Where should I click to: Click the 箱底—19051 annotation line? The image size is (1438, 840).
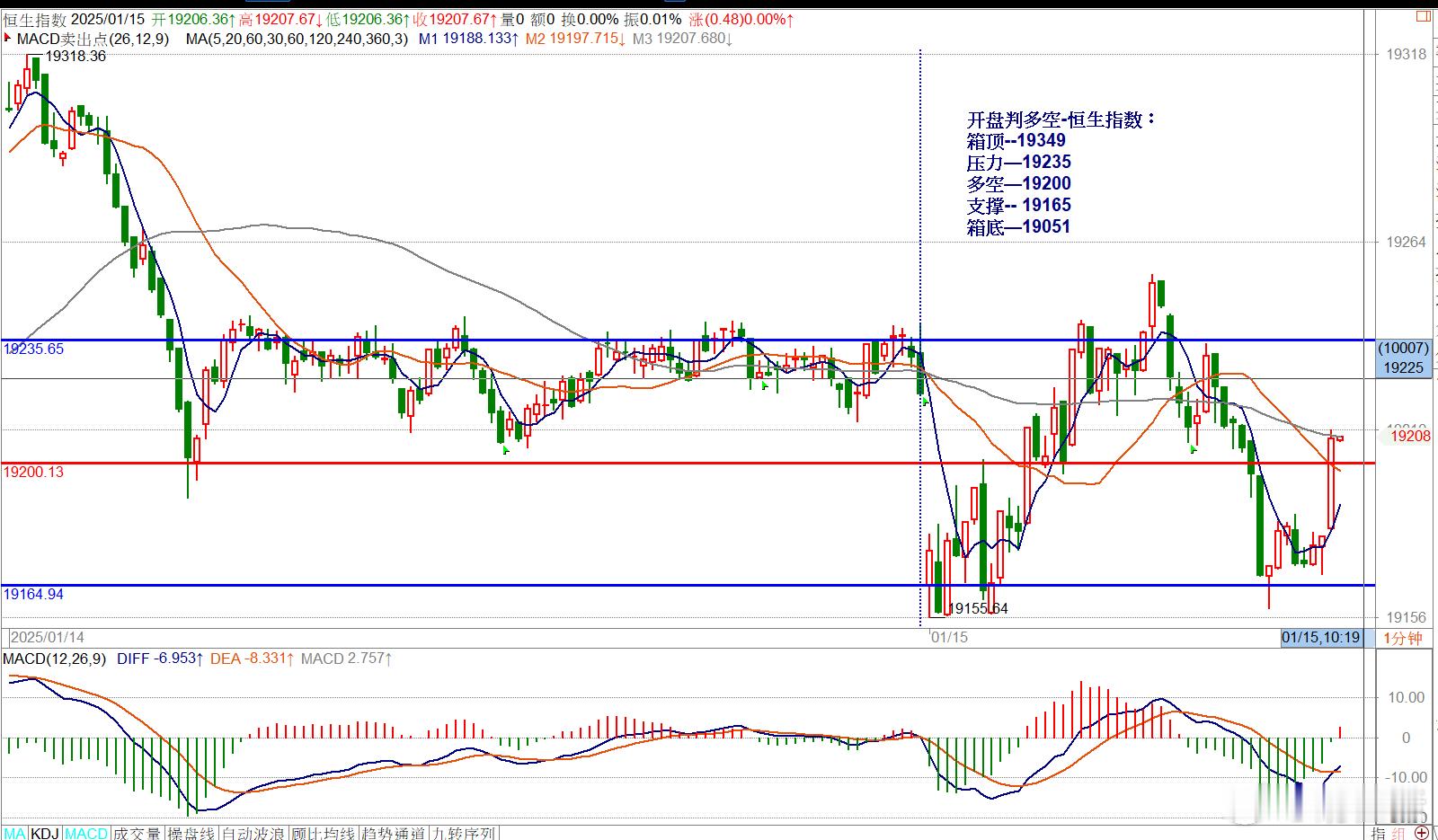pyautogui.click(x=1019, y=227)
